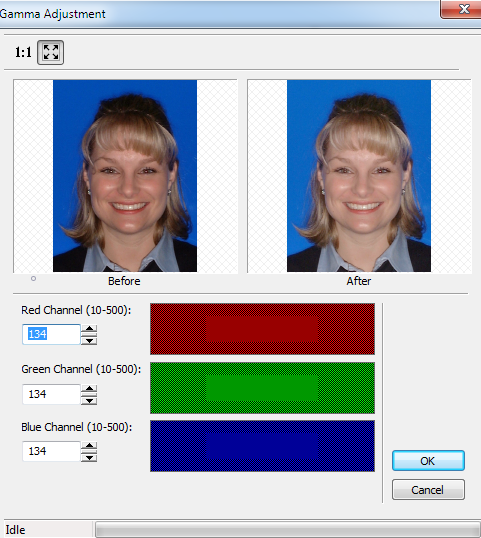Select the 1:1 actual size zoom icon
This screenshot has height=538, width=481.
tap(23, 52)
